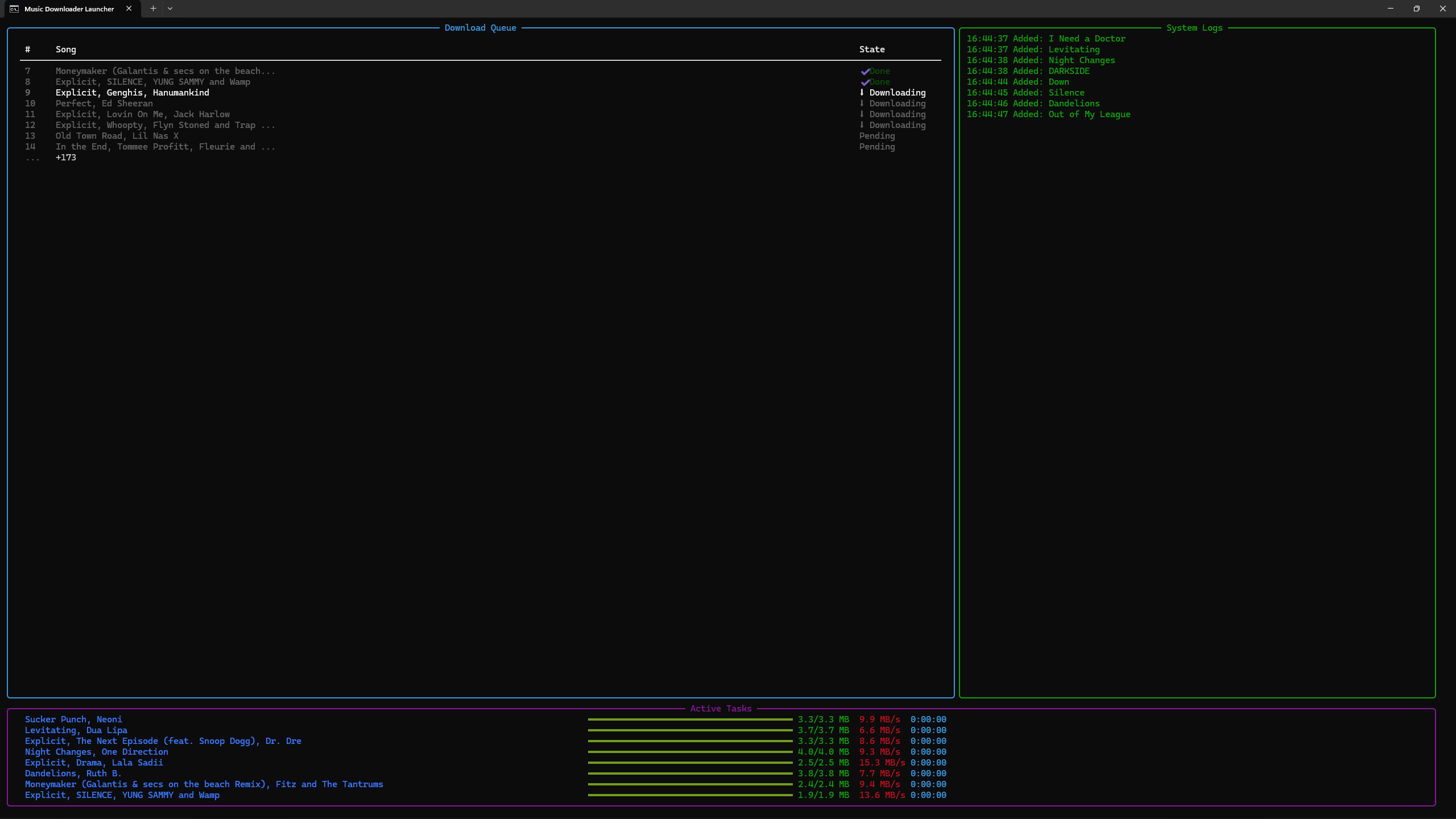Click the checkmark on row 8 Done
The height and width of the screenshot is (819, 1456).
865,82
